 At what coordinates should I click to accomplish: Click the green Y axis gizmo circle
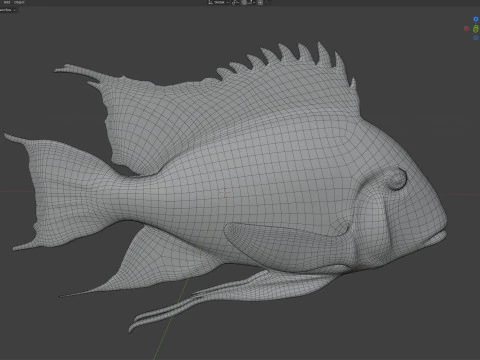click(x=476, y=29)
